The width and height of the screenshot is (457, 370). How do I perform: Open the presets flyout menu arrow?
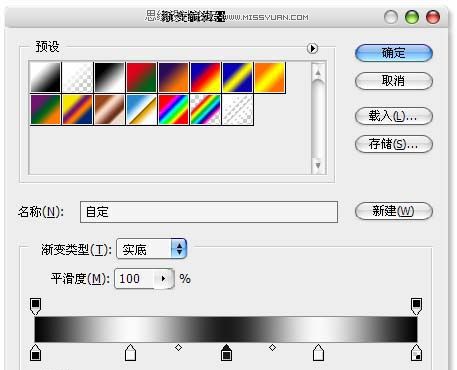312,48
